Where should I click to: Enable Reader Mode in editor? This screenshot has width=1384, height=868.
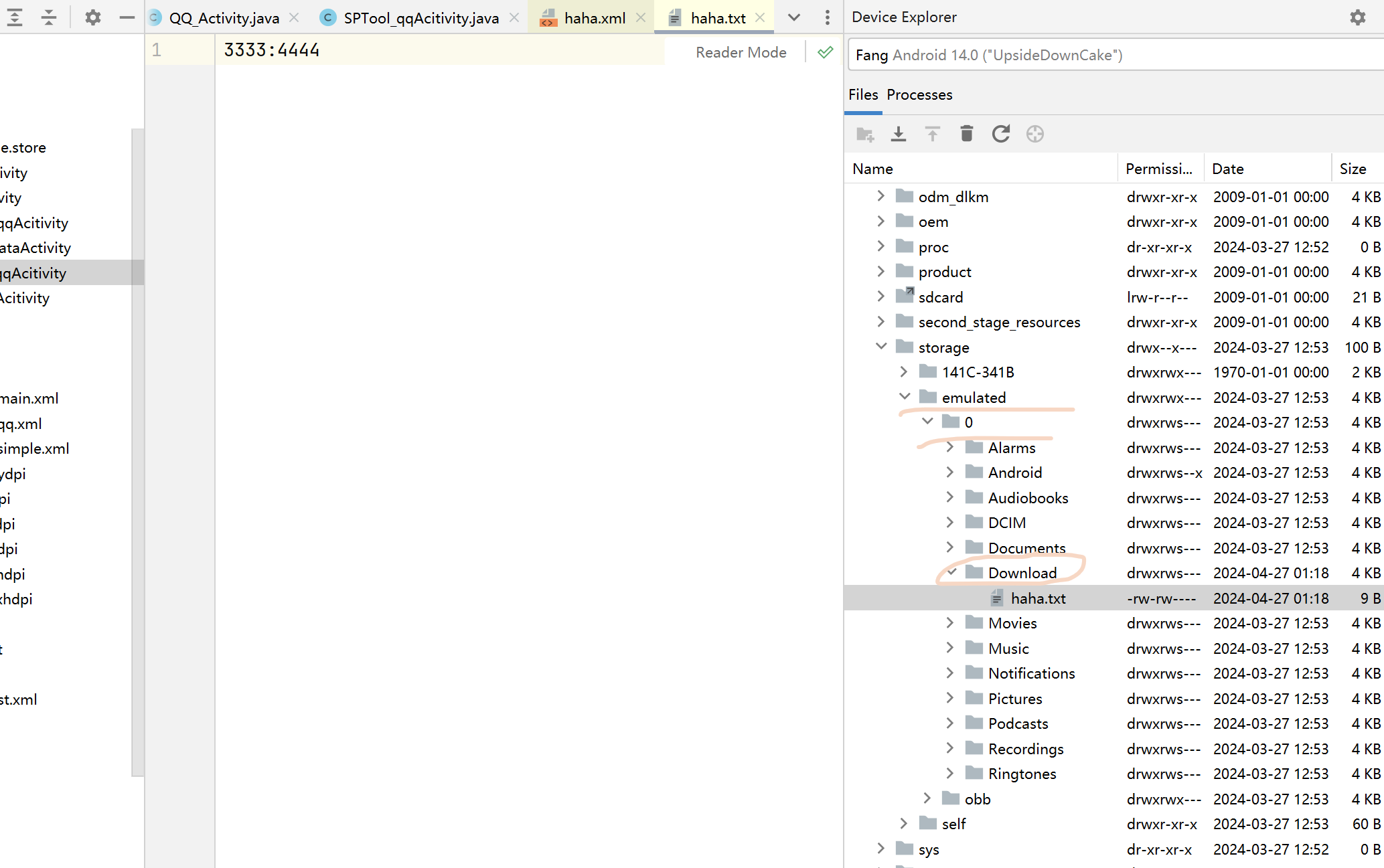[x=741, y=52]
